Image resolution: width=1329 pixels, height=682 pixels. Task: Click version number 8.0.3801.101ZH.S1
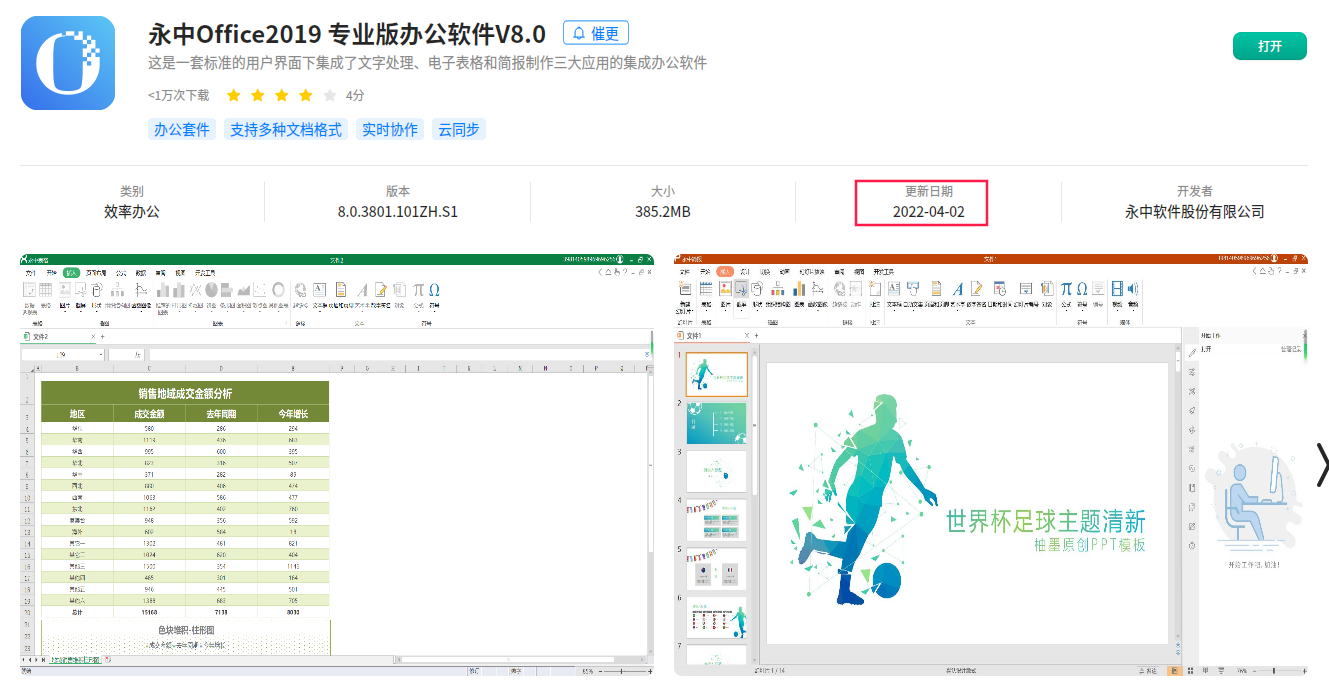click(398, 212)
